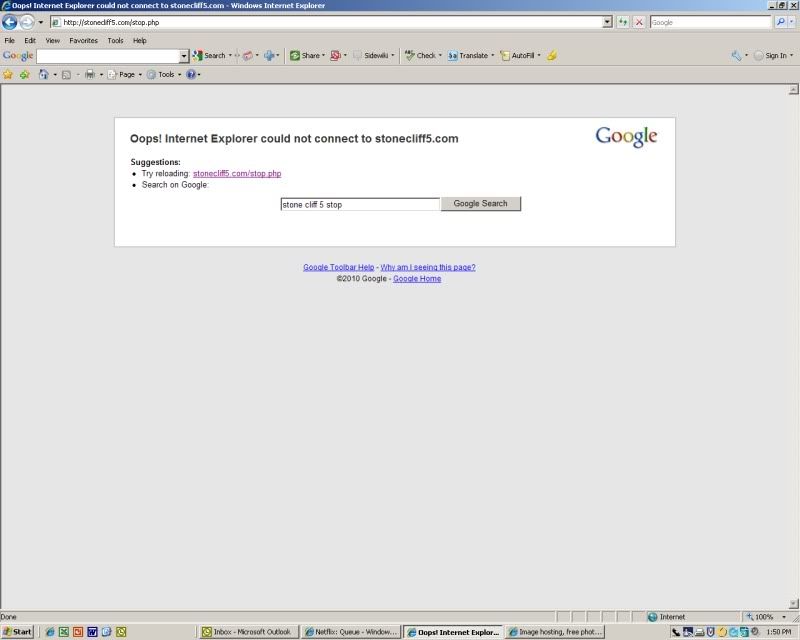Open the Page command bar menu
Viewport: 800px width, 640px height.
tap(124, 75)
